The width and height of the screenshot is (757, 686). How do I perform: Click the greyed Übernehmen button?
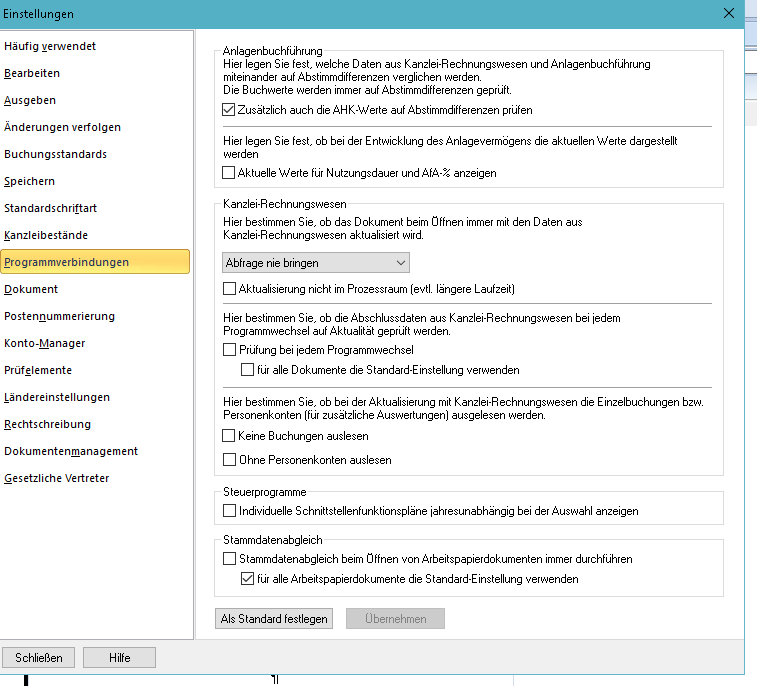pyautogui.click(x=395, y=619)
